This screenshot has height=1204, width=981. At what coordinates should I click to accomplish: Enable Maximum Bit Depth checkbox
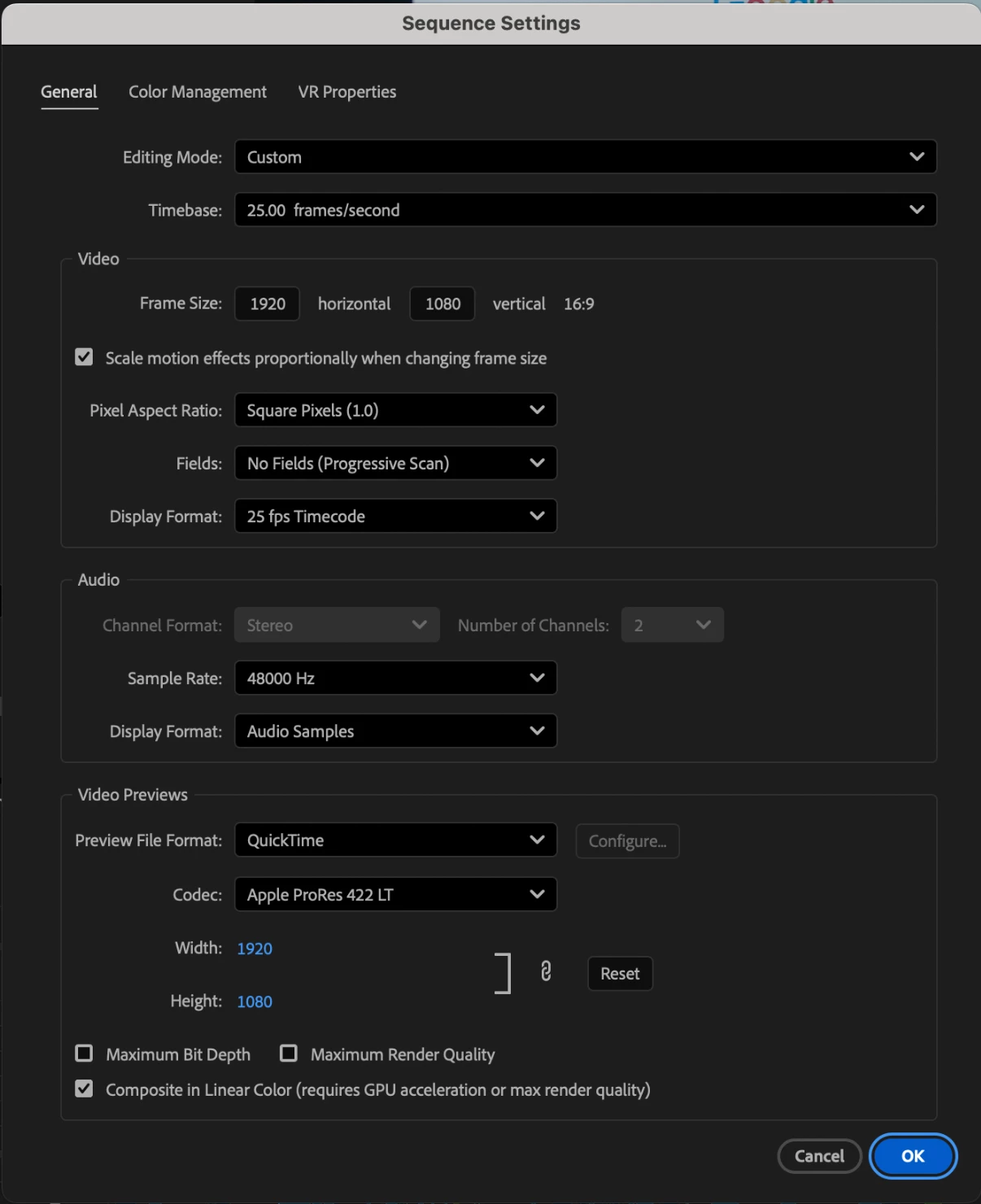point(84,1053)
